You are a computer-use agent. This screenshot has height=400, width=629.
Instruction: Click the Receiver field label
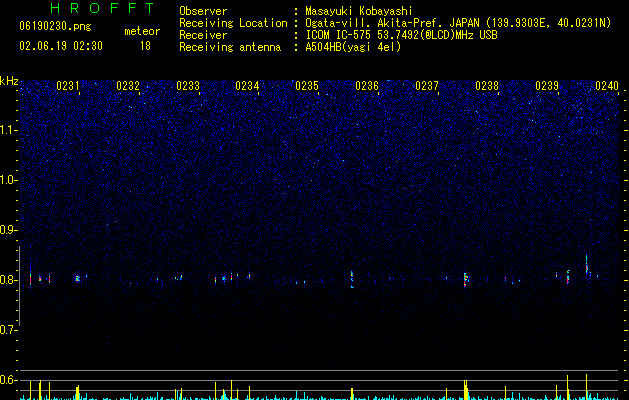coord(203,35)
